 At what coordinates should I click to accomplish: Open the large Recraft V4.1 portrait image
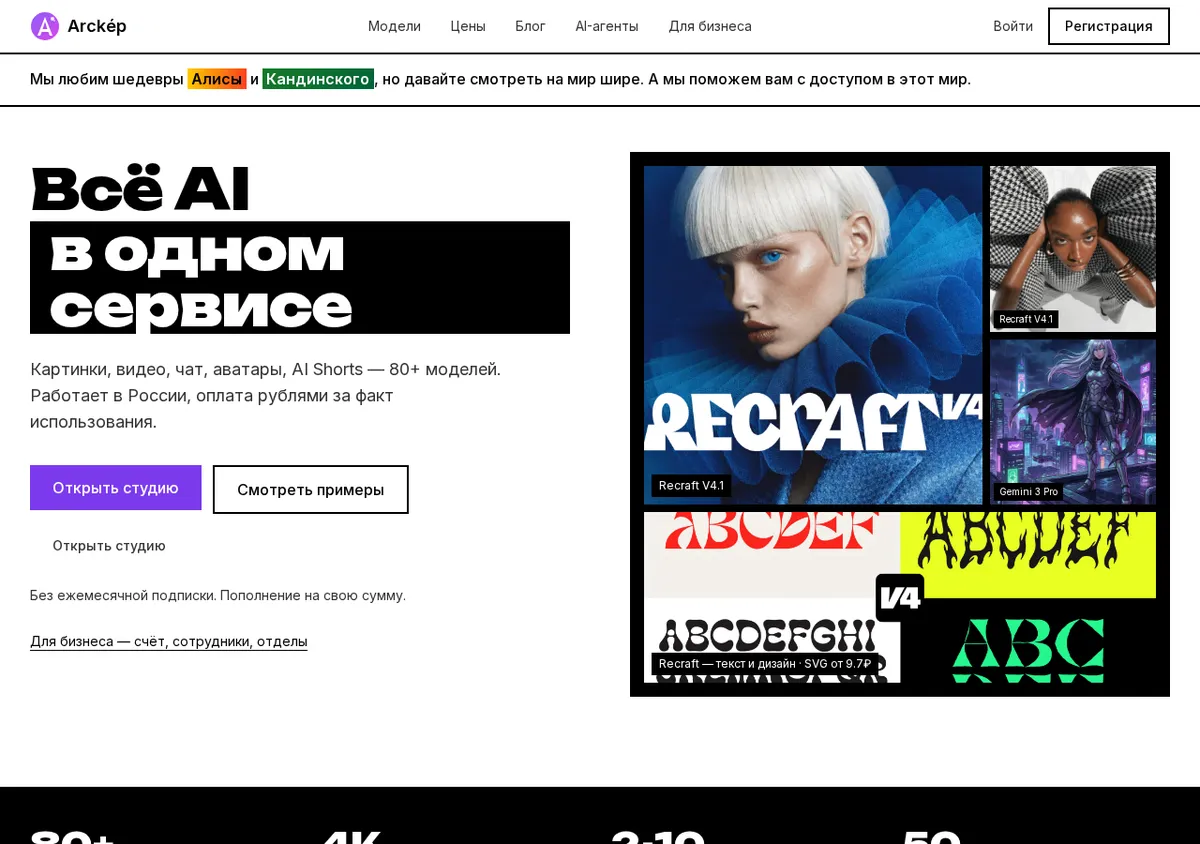pos(813,335)
